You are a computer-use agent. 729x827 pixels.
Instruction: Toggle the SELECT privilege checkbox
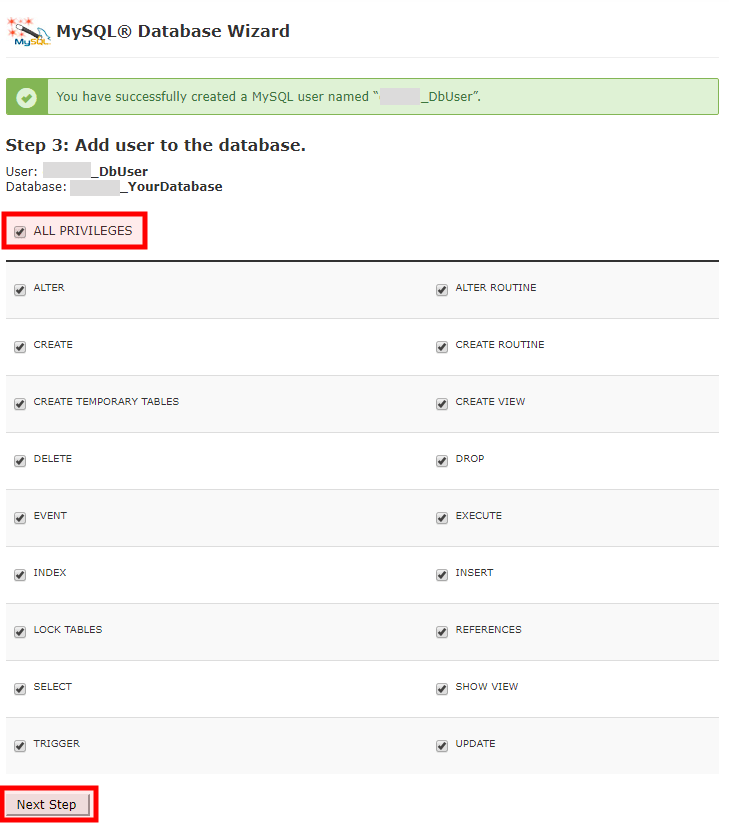pyautogui.click(x=20, y=689)
